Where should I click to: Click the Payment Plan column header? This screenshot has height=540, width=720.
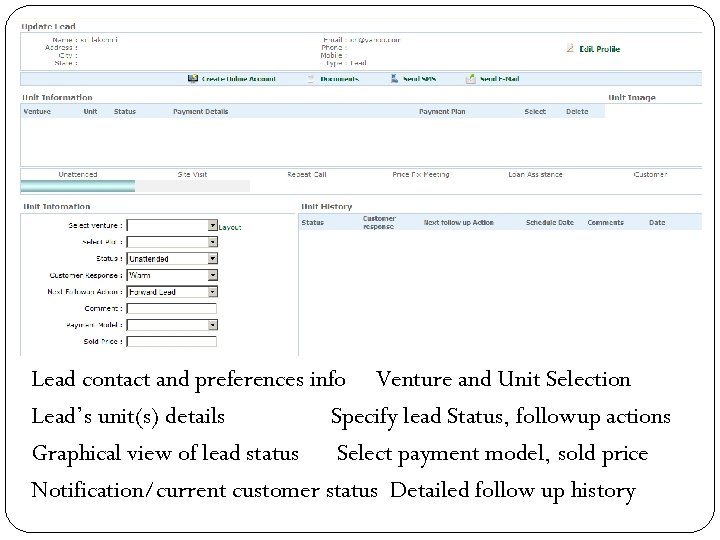point(442,112)
